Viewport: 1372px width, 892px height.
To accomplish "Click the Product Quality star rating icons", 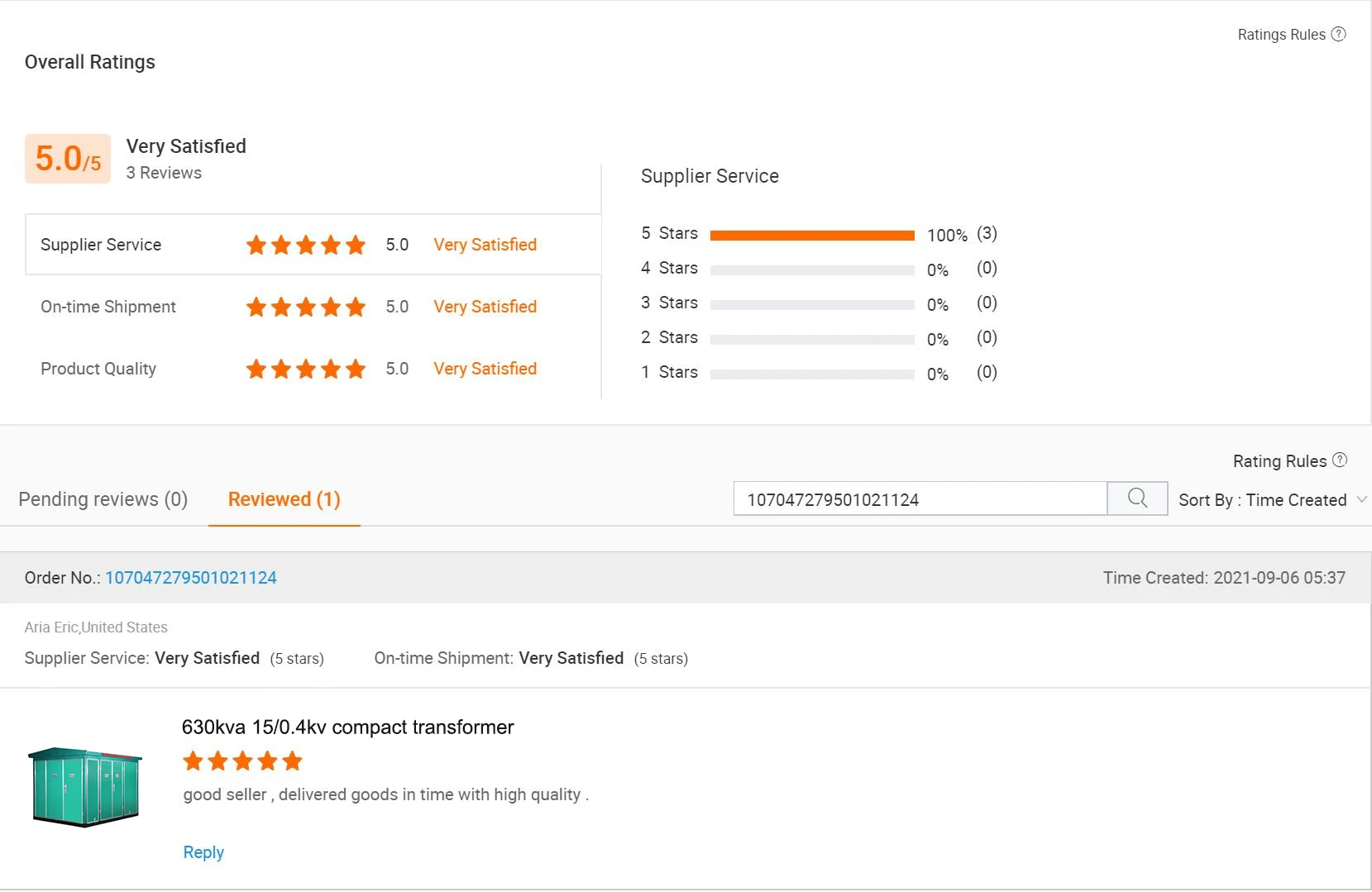I will click(305, 369).
